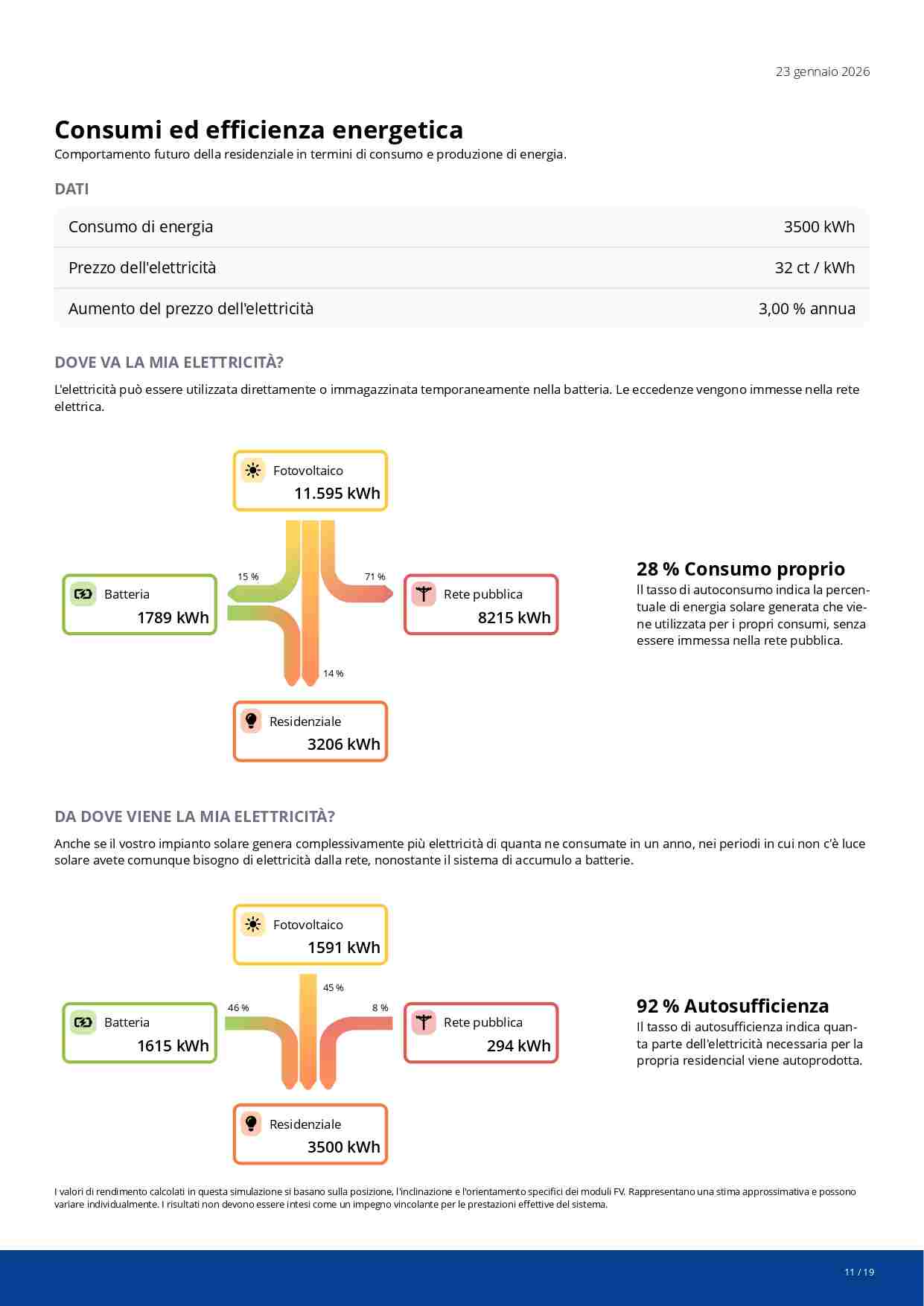Click the sun icon beside Fotovoltaico 11.595 kWh
The image size is (924, 1306).
click(x=253, y=471)
